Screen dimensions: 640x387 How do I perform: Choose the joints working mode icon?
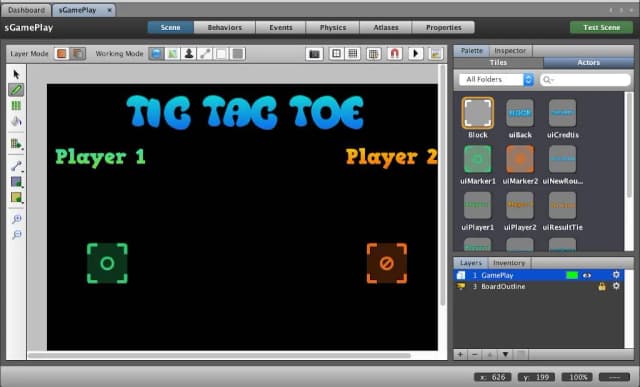click(205, 53)
